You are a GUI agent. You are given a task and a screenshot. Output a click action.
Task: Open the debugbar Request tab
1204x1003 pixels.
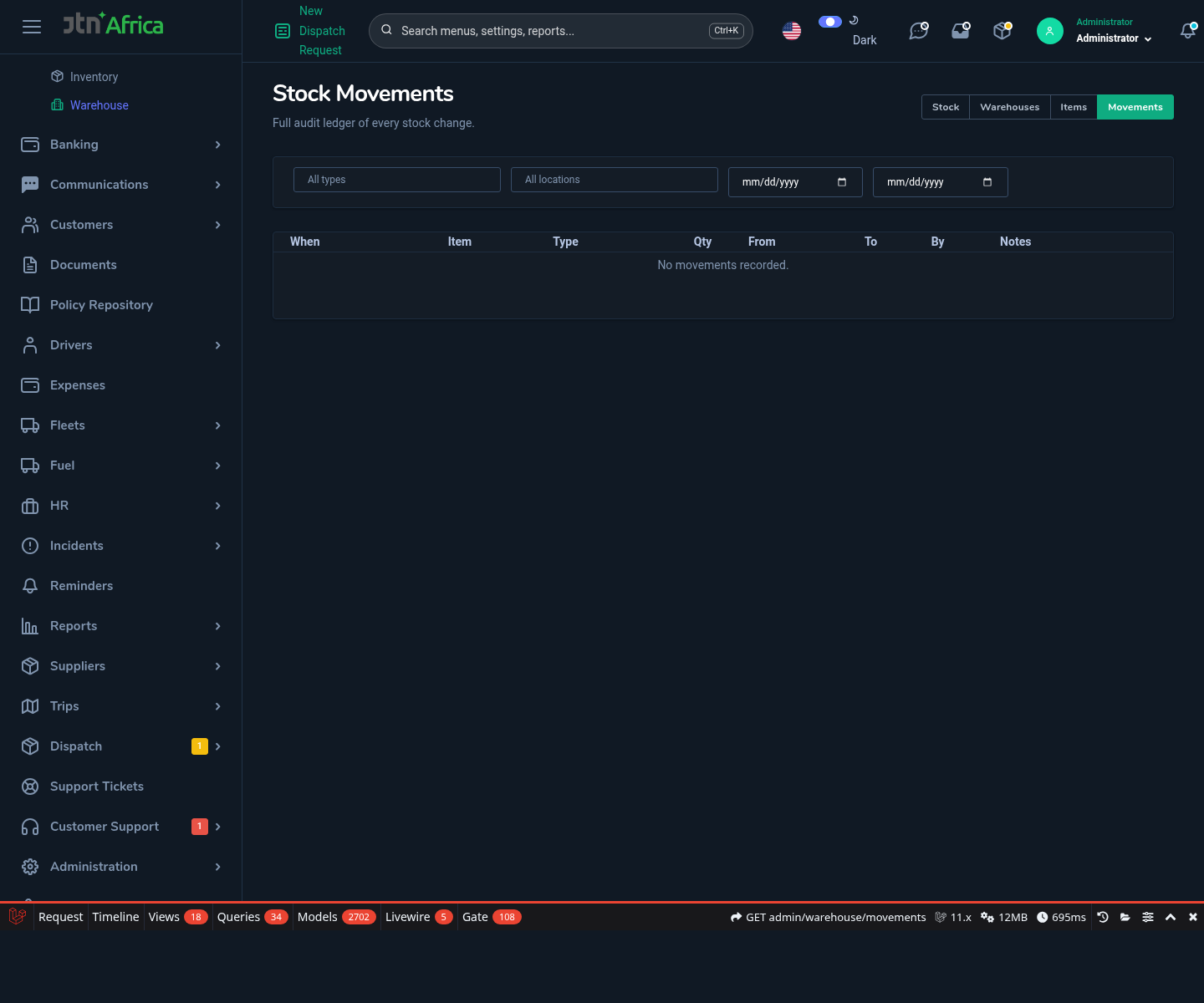tap(60, 917)
